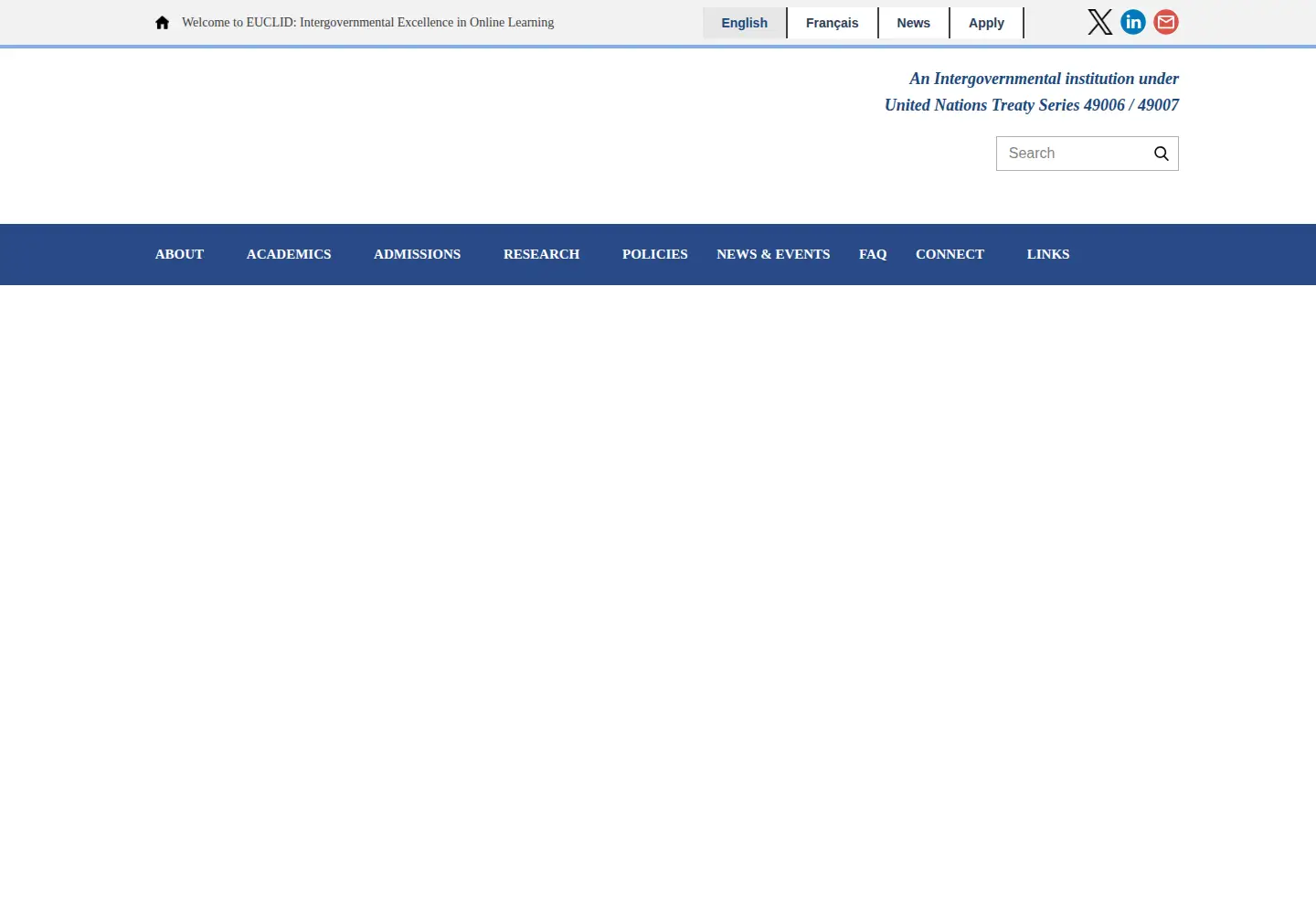Open the News top link
1316x914 pixels.
[914, 23]
